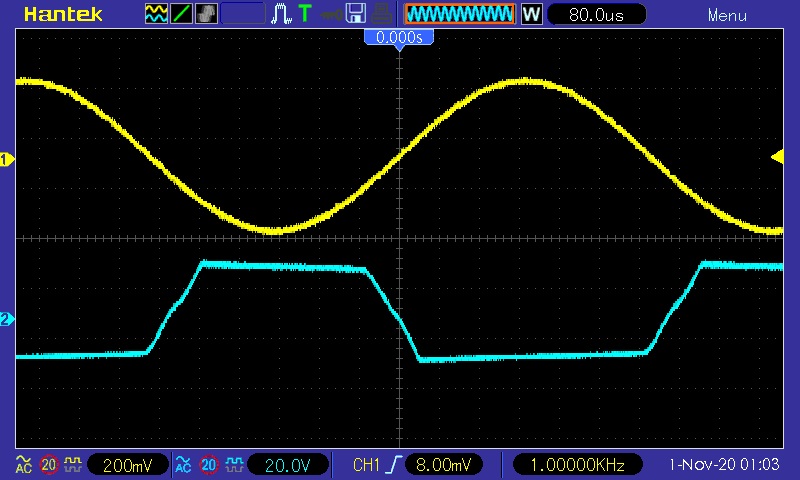Click the yellow trigger level arrow on right edge

pos(776,155)
